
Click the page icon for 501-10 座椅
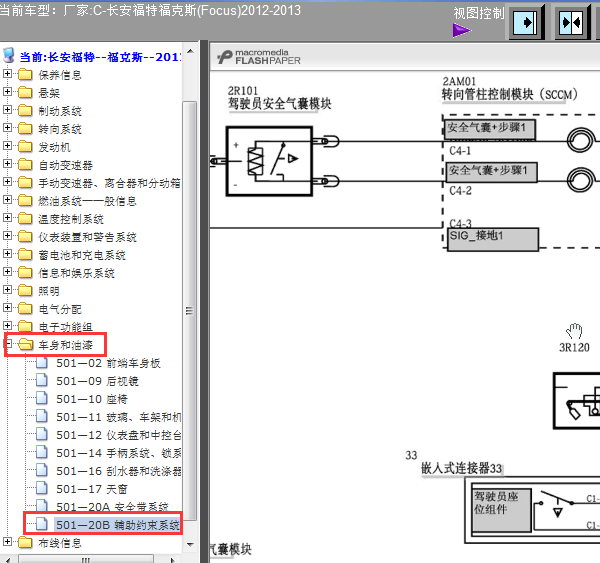[42, 398]
